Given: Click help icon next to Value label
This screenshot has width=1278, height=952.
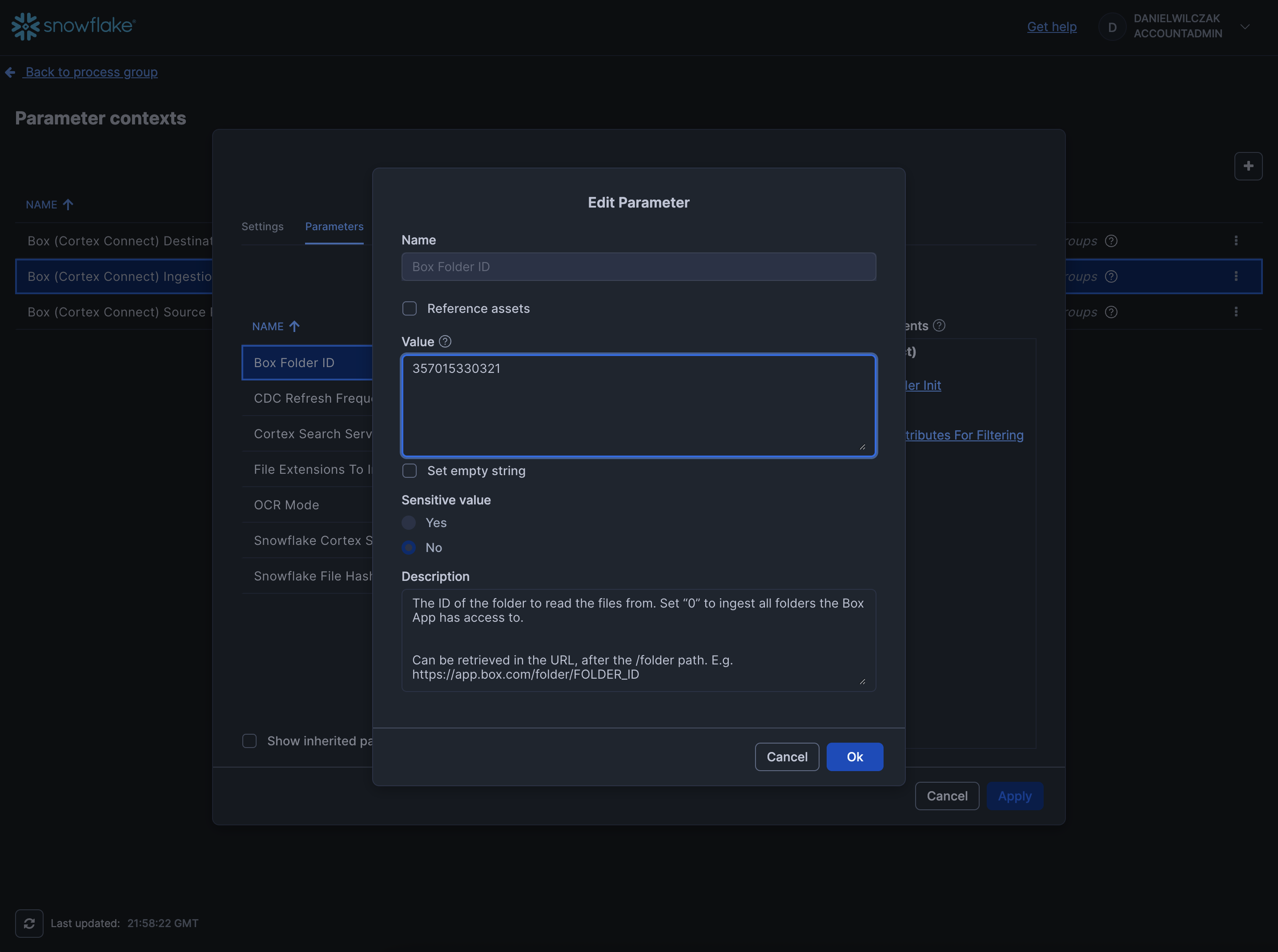Looking at the screenshot, I should coord(445,342).
